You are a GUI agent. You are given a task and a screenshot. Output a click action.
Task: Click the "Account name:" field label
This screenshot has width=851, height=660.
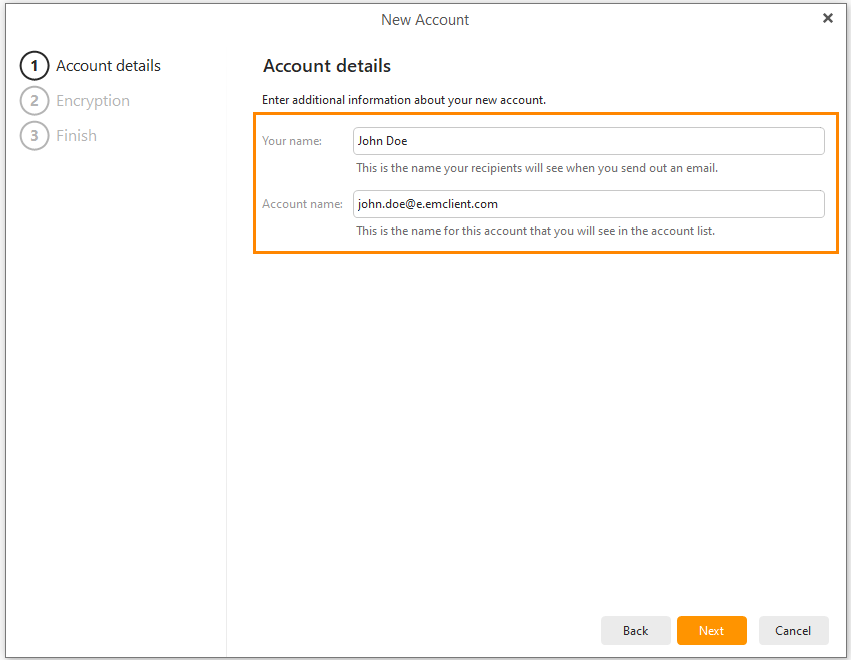(x=302, y=204)
